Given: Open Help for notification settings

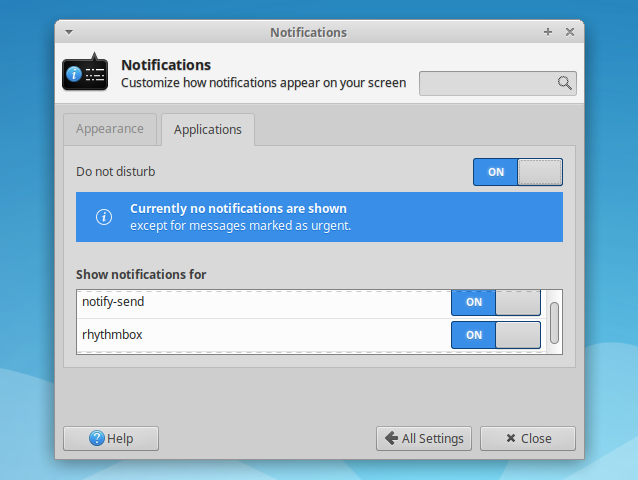Looking at the screenshot, I should 111,438.
